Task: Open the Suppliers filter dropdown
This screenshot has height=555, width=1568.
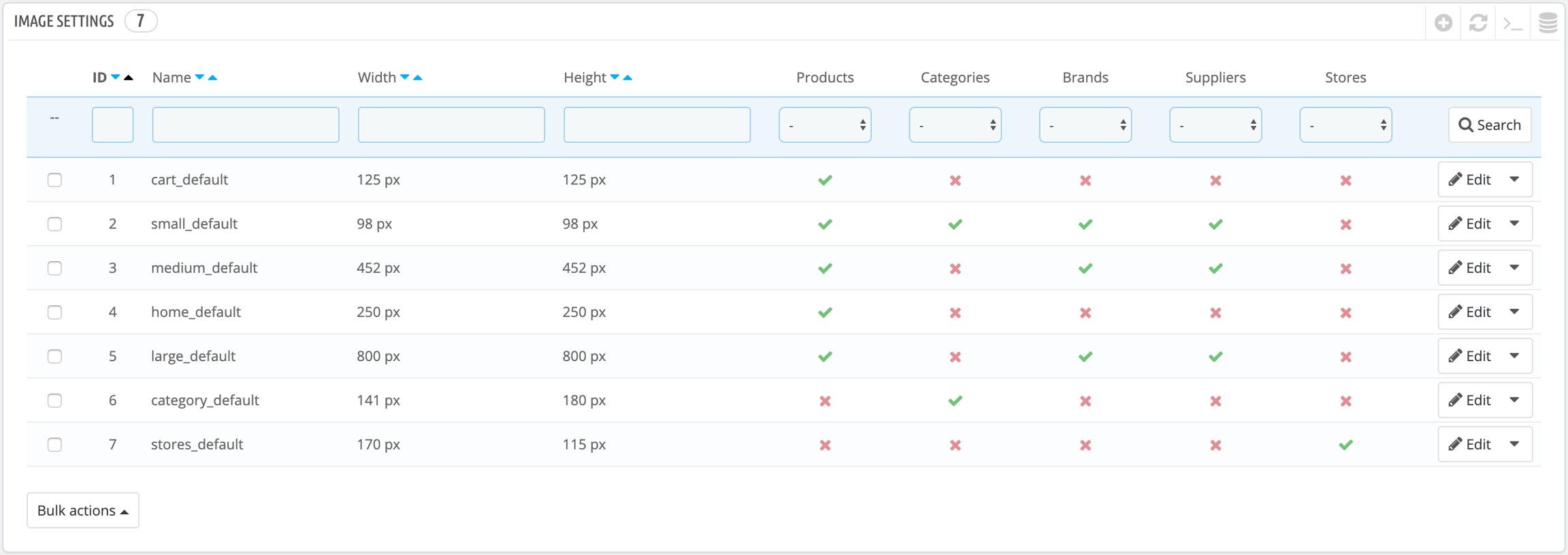Action: [1215, 125]
